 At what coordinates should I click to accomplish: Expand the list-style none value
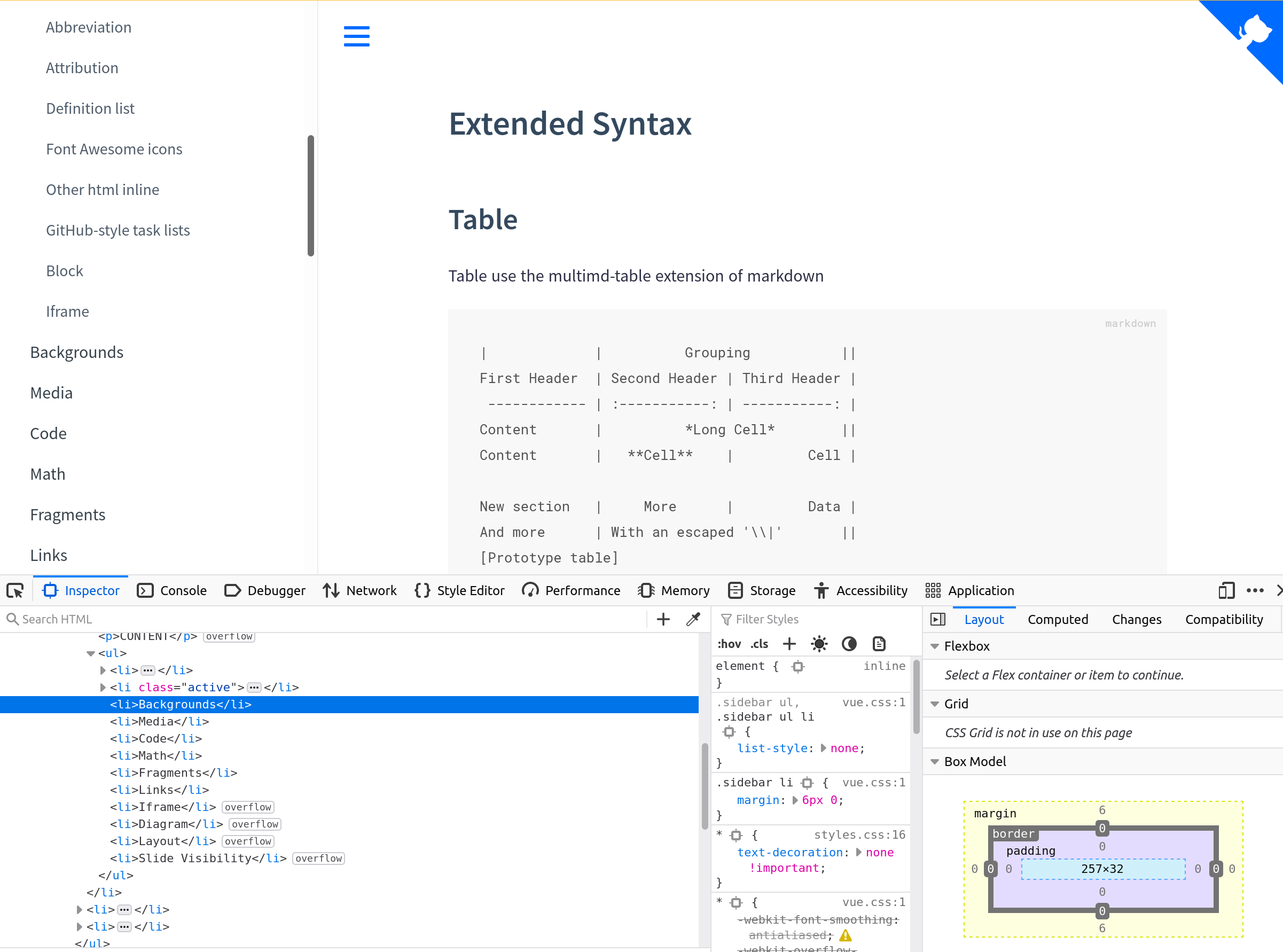tap(823, 748)
